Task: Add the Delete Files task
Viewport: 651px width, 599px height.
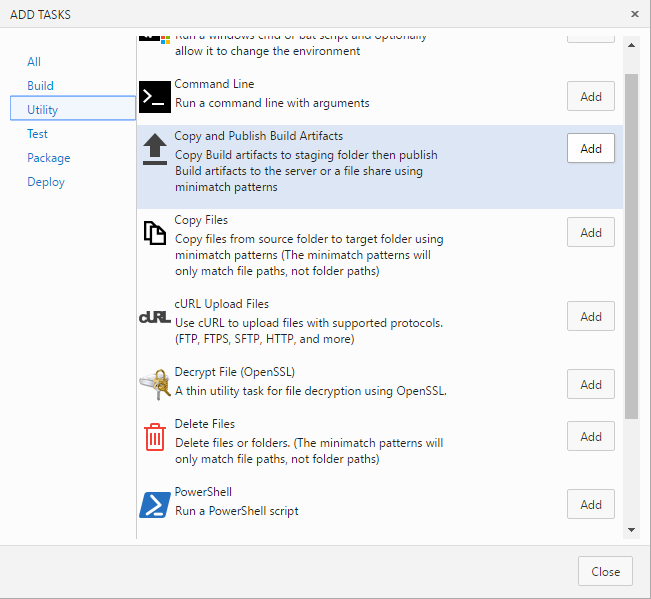Action: click(x=591, y=436)
